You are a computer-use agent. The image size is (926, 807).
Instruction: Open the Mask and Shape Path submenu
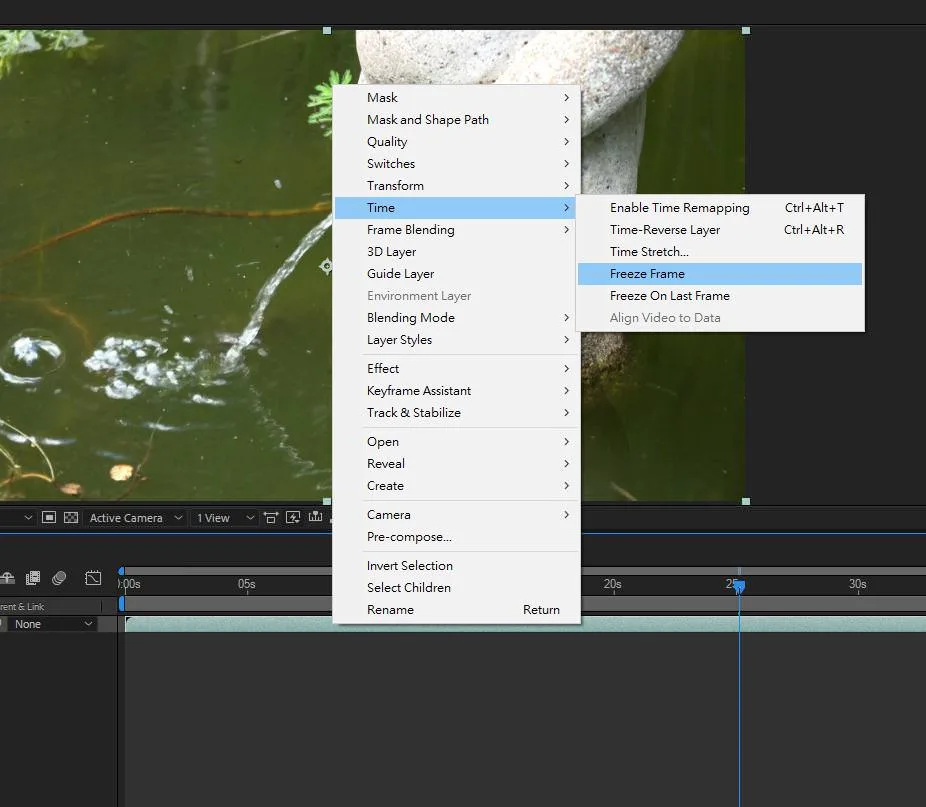(x=457, y=120)
